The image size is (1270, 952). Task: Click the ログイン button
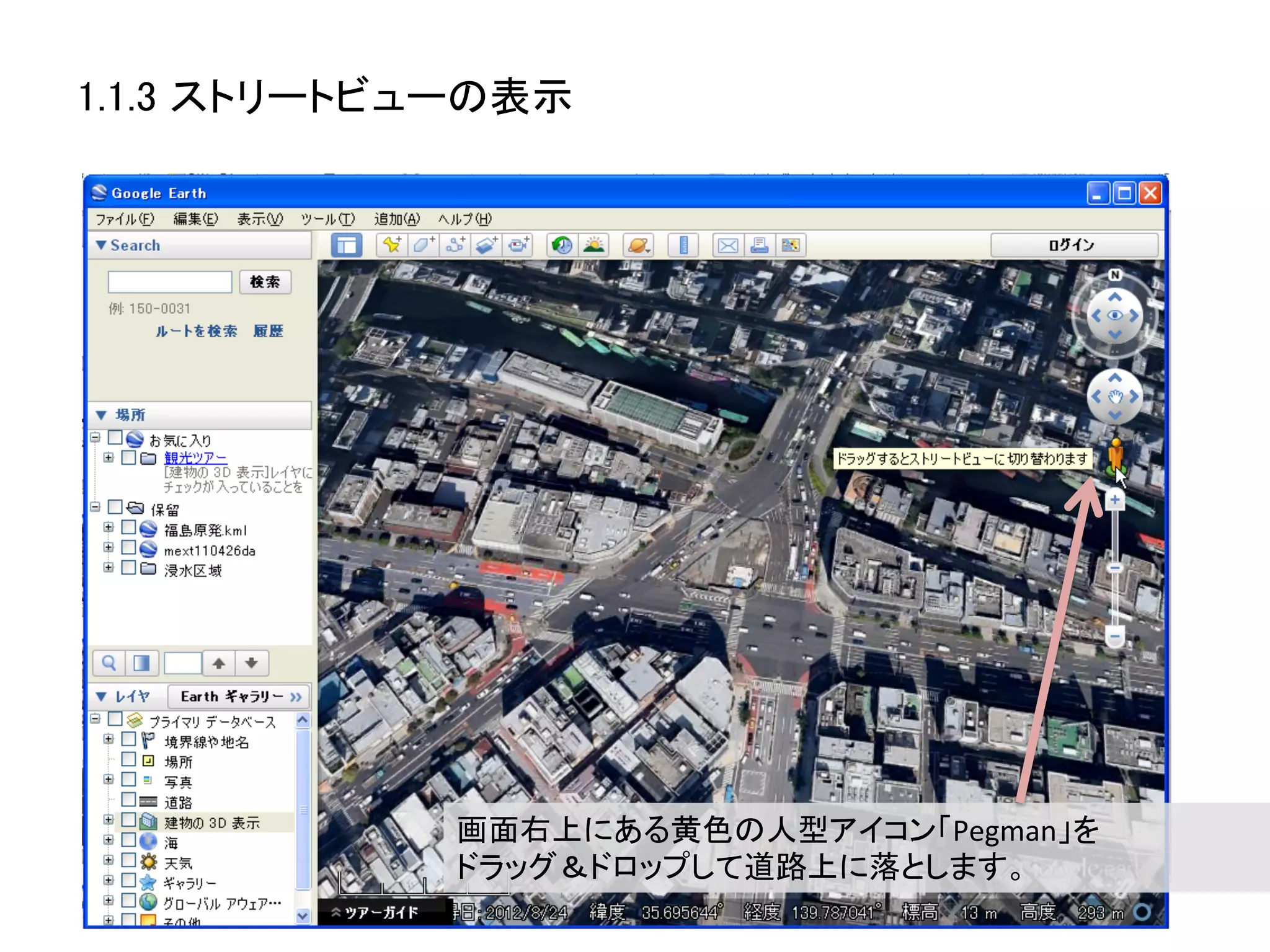pos(1073,245)
